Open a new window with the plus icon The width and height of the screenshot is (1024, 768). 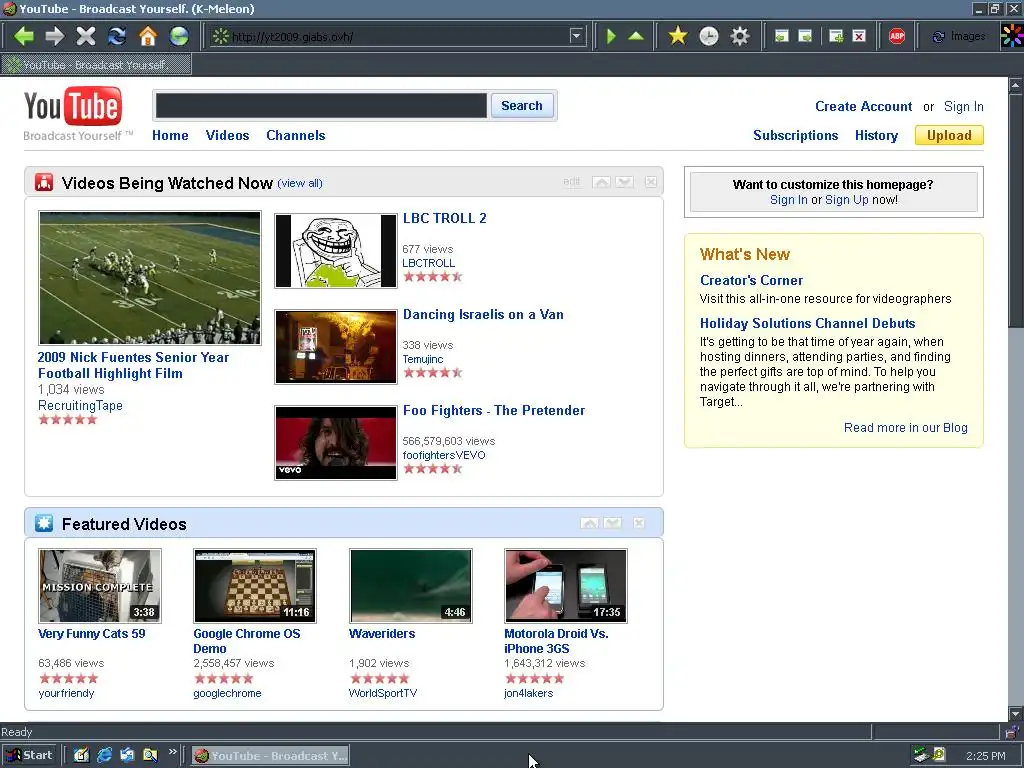point(836,36)
